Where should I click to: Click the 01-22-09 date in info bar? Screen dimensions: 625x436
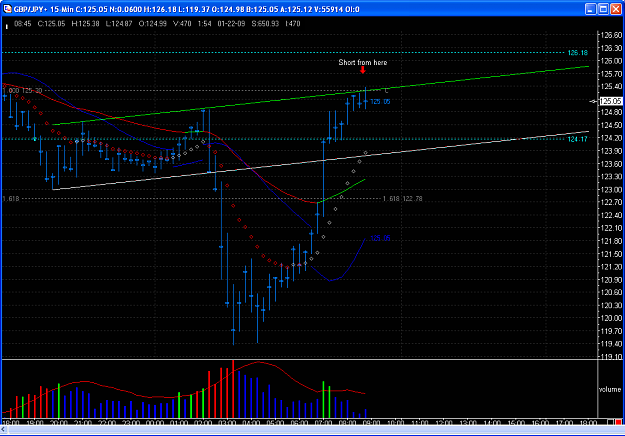[x=231, y=24]
